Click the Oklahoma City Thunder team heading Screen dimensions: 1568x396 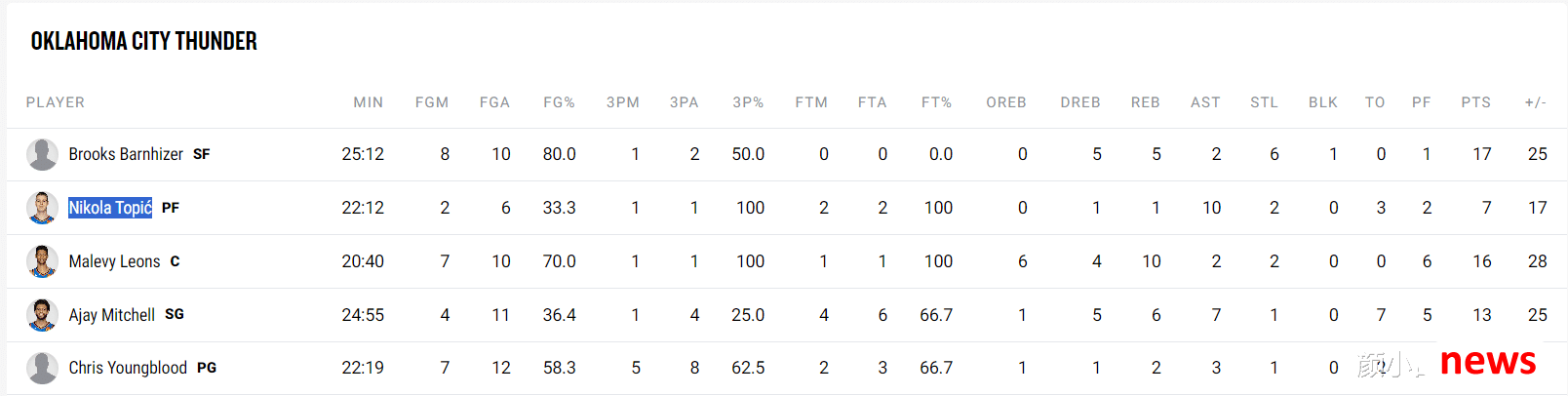[x=144, y=41]
